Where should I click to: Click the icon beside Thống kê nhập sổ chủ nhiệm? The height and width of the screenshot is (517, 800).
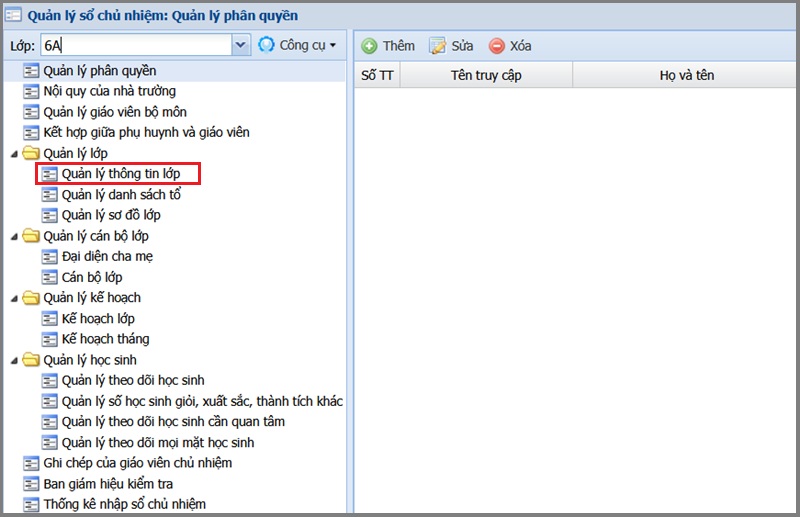pyautogui.click(x=31, y=505)
